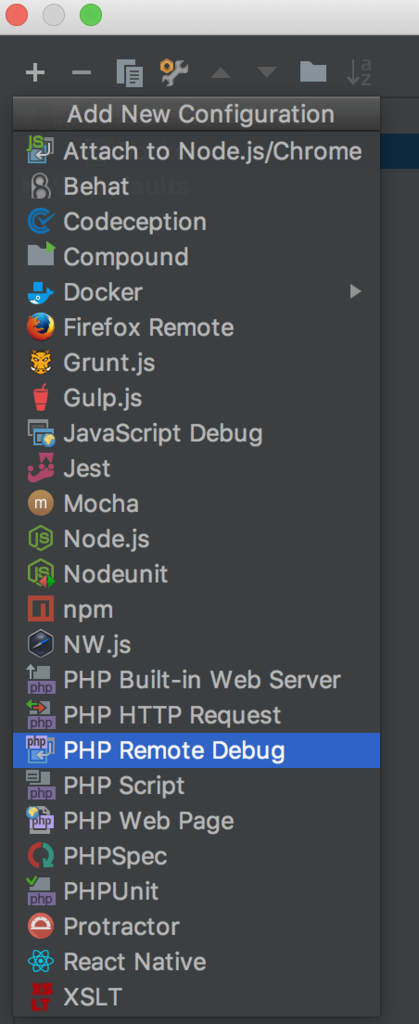Click the red close window button
The width and height of the screenshot is (419, 1024).
16,15
